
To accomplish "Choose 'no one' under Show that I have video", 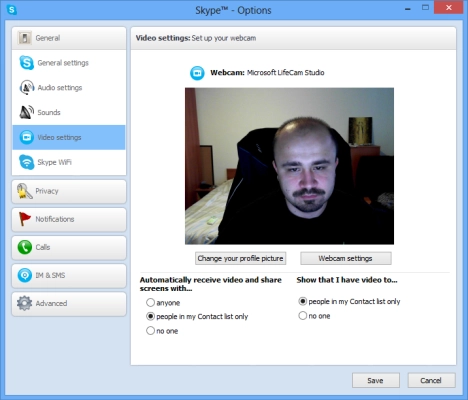I will pos(302,315).
